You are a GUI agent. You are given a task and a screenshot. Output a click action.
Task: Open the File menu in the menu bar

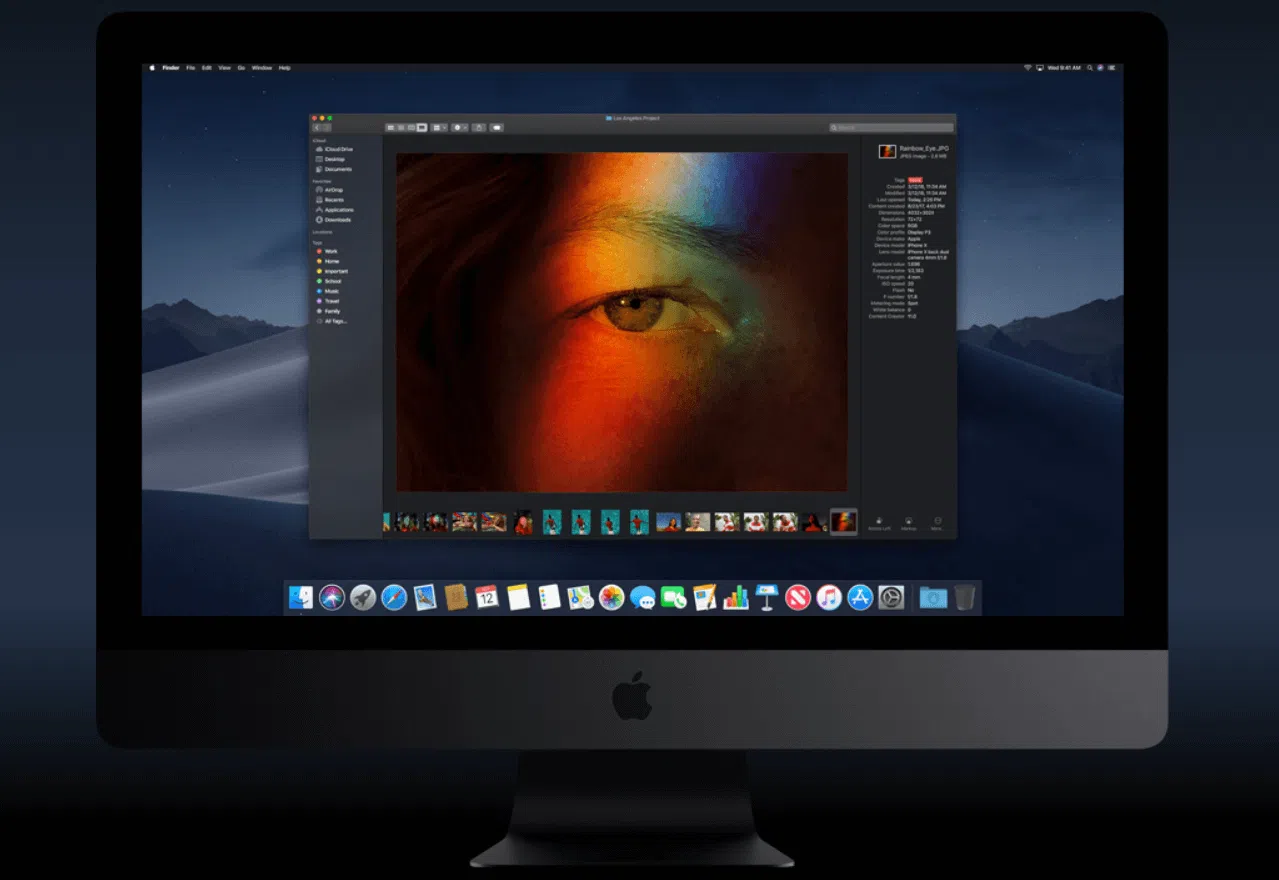(x=190, y=68)
